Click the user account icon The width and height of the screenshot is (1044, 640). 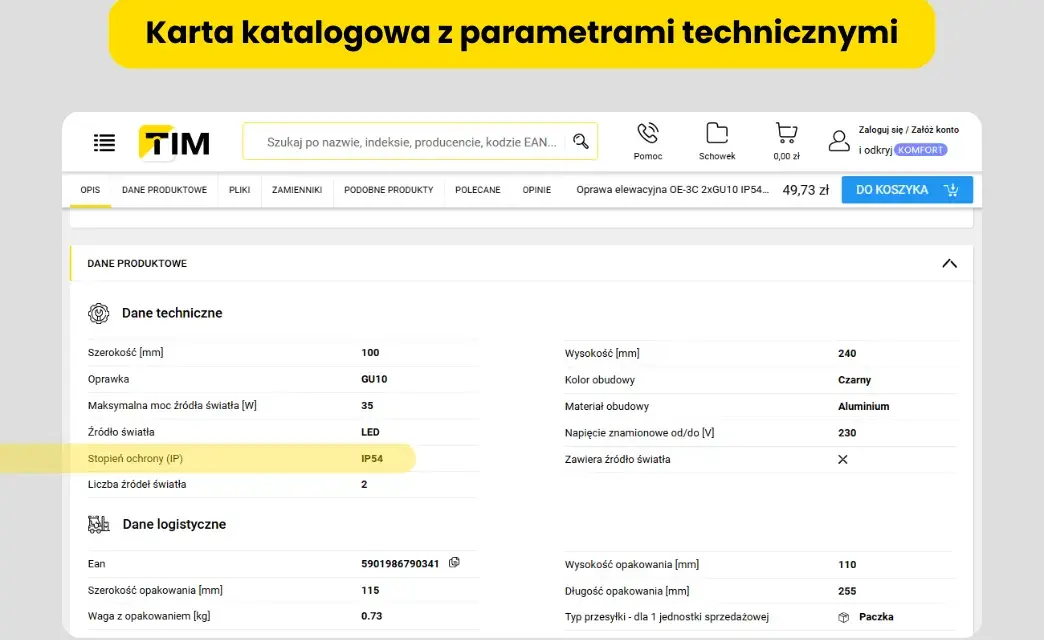tap(839, 141)
